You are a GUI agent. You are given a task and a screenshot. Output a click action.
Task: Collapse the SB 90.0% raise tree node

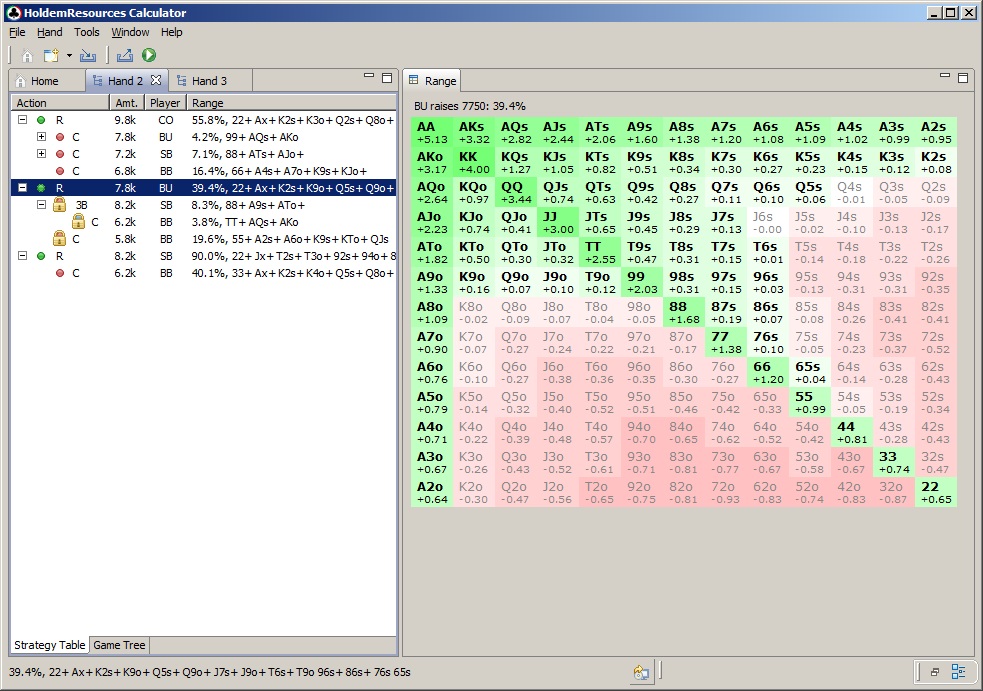tap(23, 255)
